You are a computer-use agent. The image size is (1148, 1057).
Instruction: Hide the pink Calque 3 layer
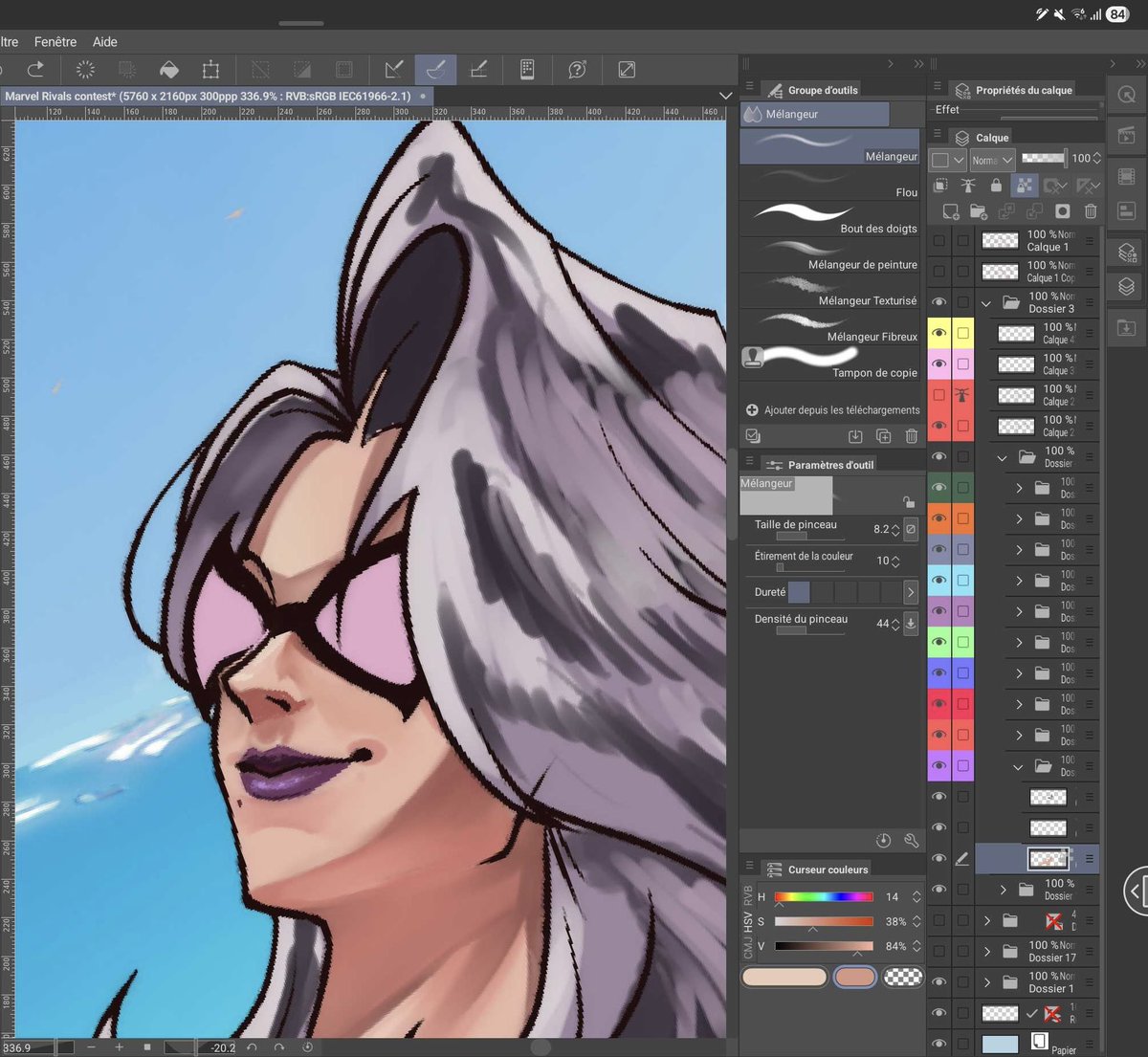(938, 363)
